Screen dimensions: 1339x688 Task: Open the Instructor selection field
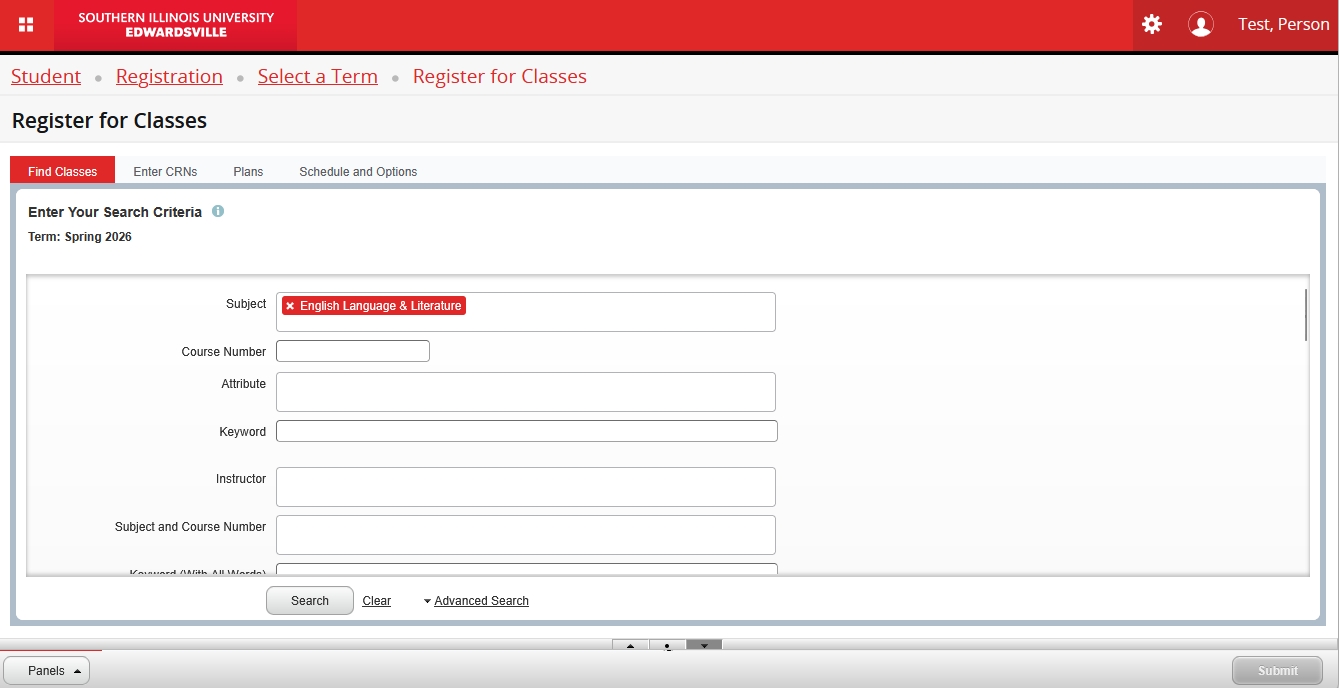[525, 487]
